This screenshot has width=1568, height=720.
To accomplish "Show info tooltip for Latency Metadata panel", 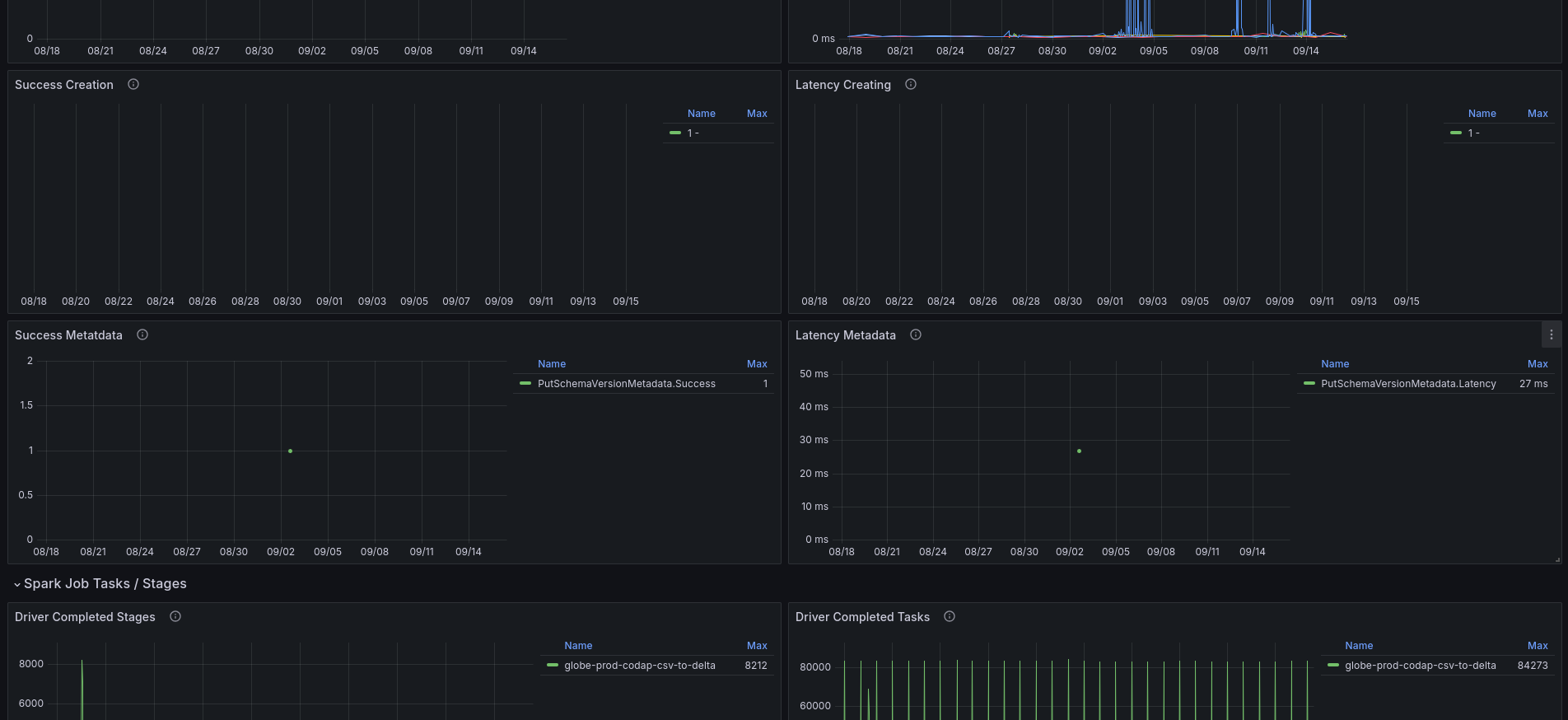I will click(x=916, y=334).
